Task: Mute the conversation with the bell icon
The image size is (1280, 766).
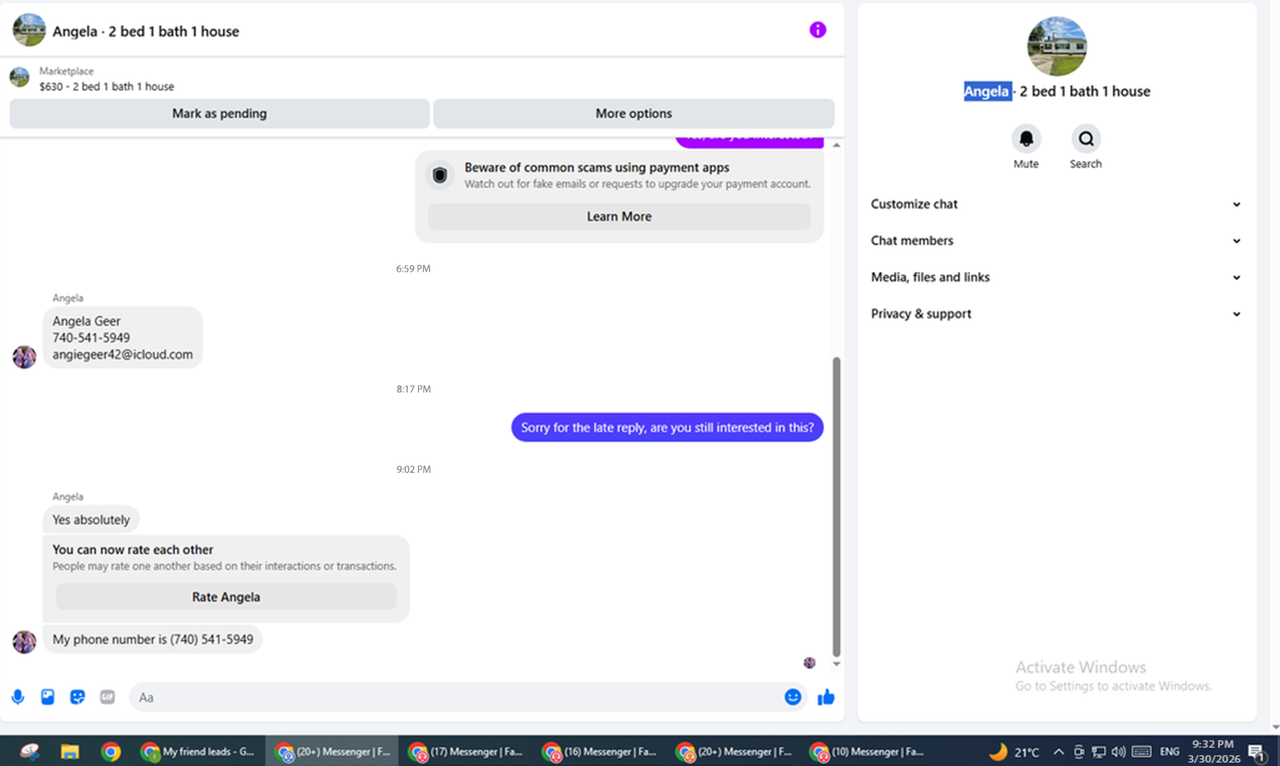Action: [1026, 139]
